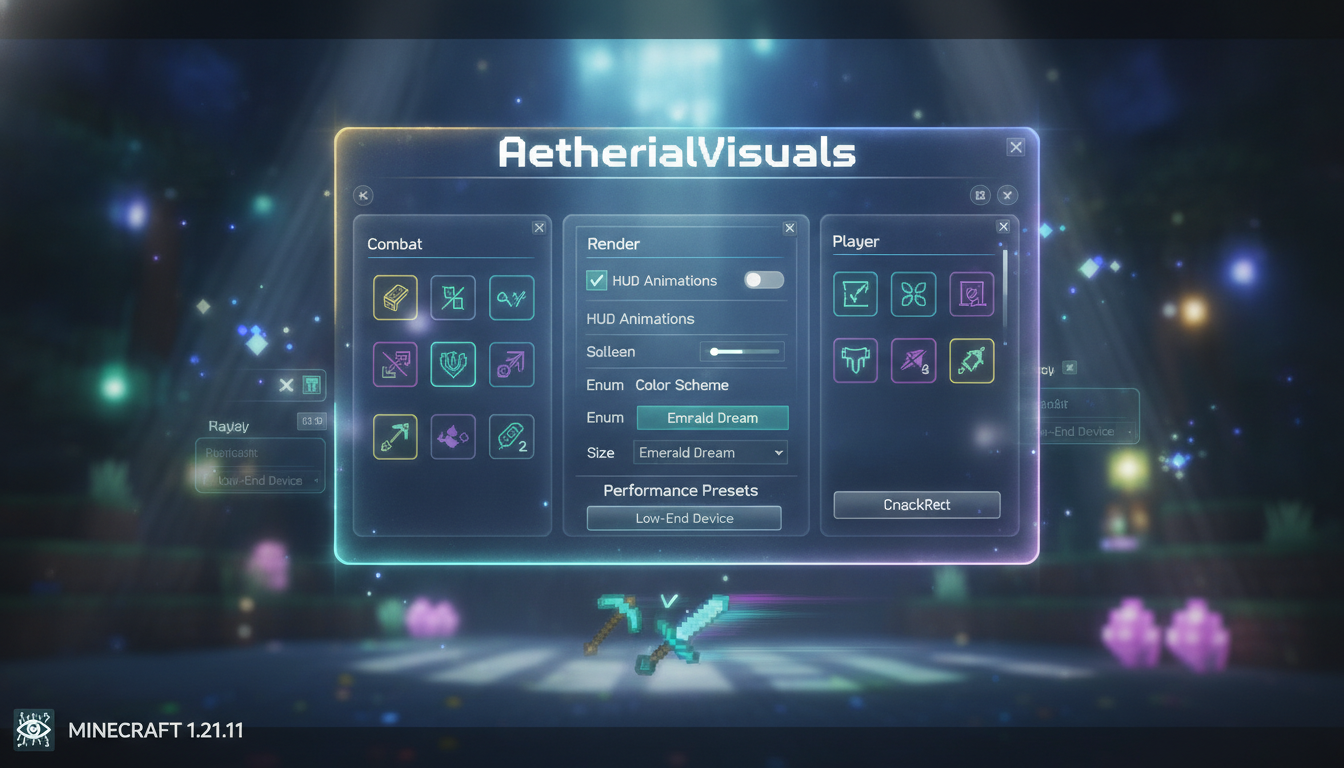Image resolution: width=1344 pixels, height=768 pixels.
Task: Select the purple framed-shield icon in Player
Action: pyautogui.click(x=972, y=294)
